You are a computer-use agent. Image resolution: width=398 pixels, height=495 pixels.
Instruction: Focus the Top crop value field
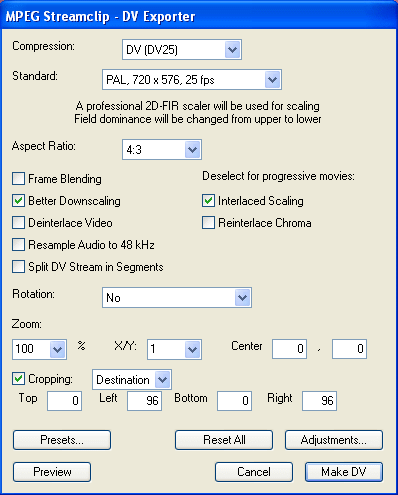click(x=64, y=401)
